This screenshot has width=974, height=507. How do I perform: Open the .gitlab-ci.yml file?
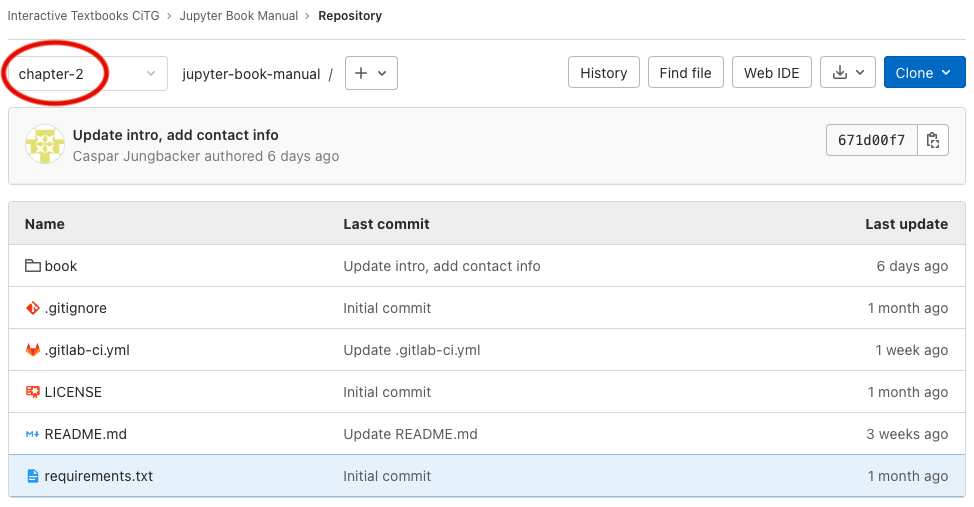87,350
